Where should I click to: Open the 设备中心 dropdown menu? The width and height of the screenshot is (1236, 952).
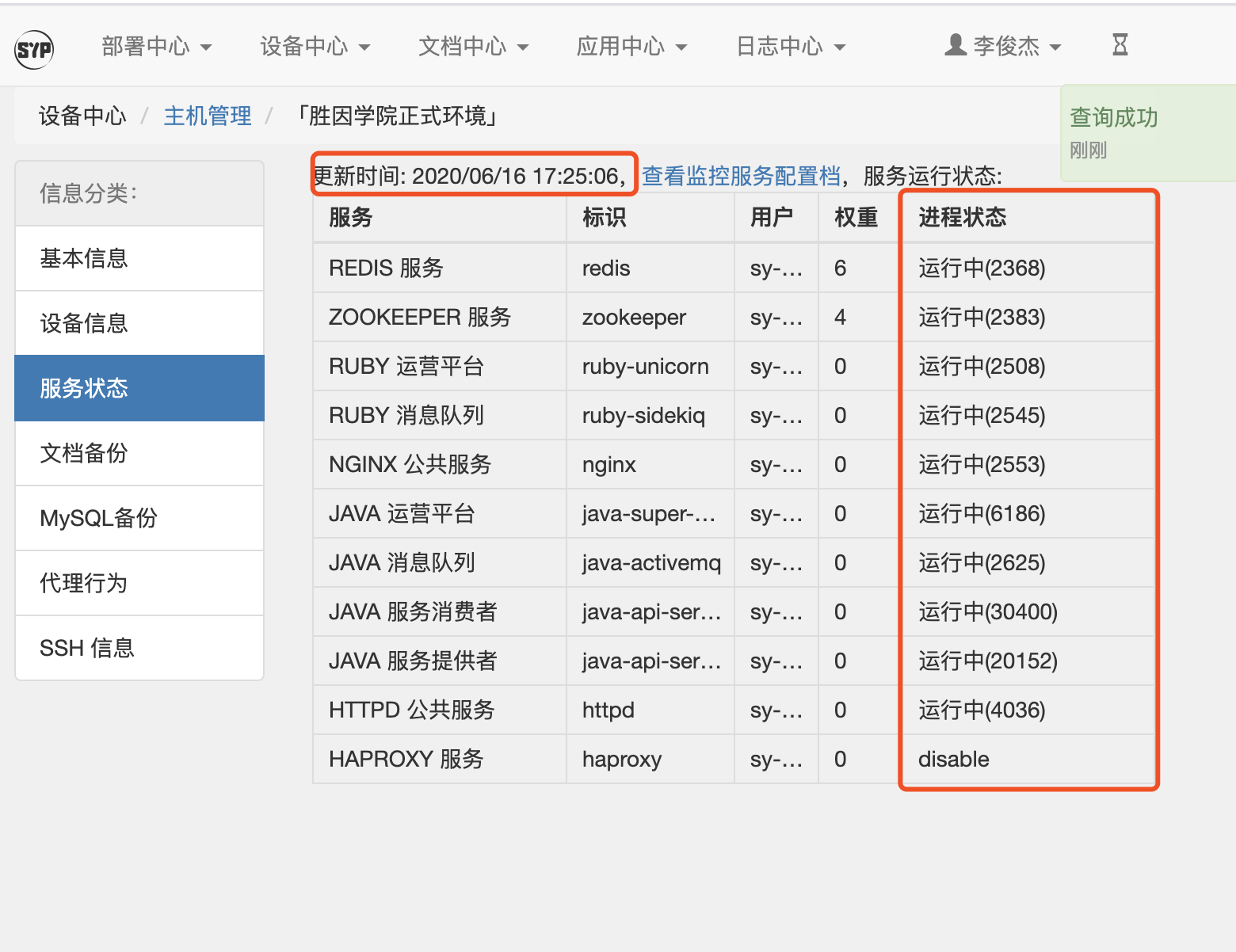(315, 47)
